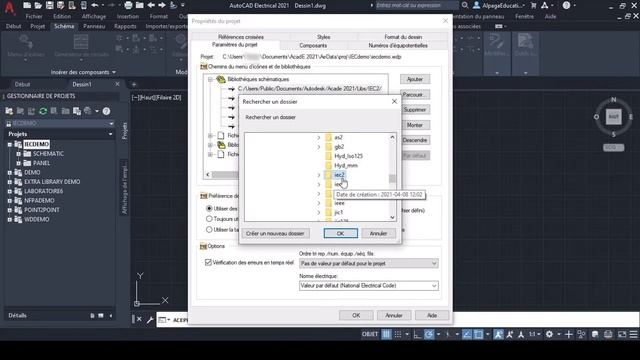Click Créer un nouveau dossier button
The width and height of the screenshot is (640, 360).
pyautogui.click(x=275, y=233)
